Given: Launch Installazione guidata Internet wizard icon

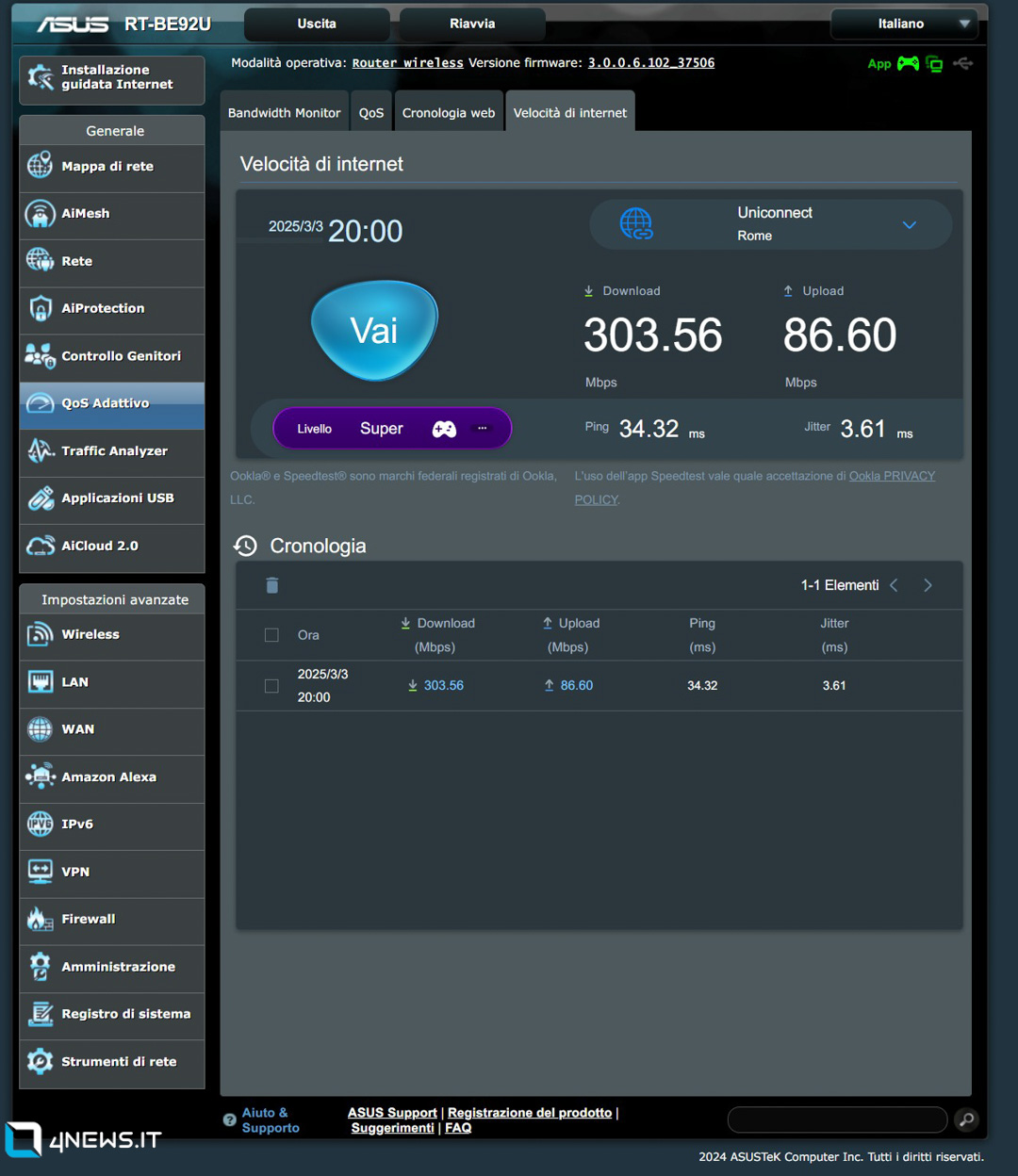Looking at the screenshot, I should 40,77.
